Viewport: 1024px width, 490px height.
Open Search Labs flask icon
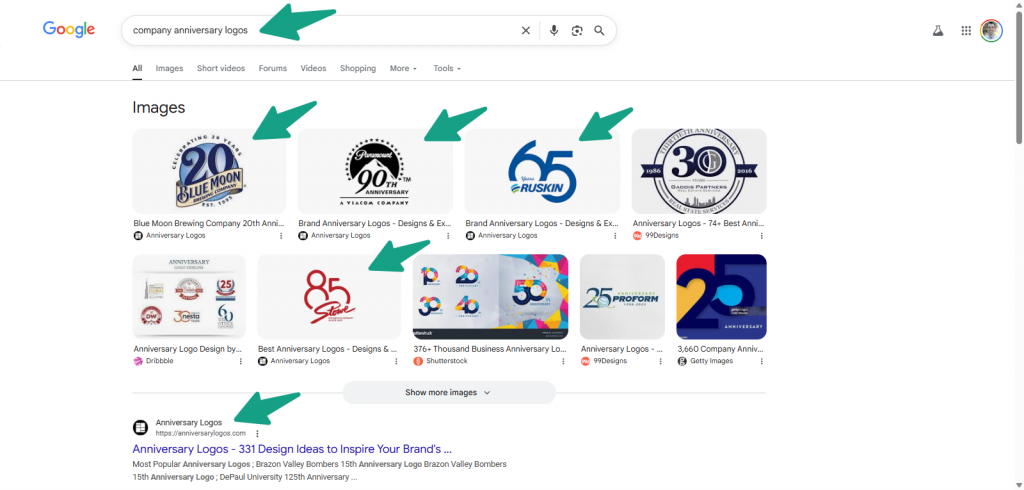click(x=938, y=31)
